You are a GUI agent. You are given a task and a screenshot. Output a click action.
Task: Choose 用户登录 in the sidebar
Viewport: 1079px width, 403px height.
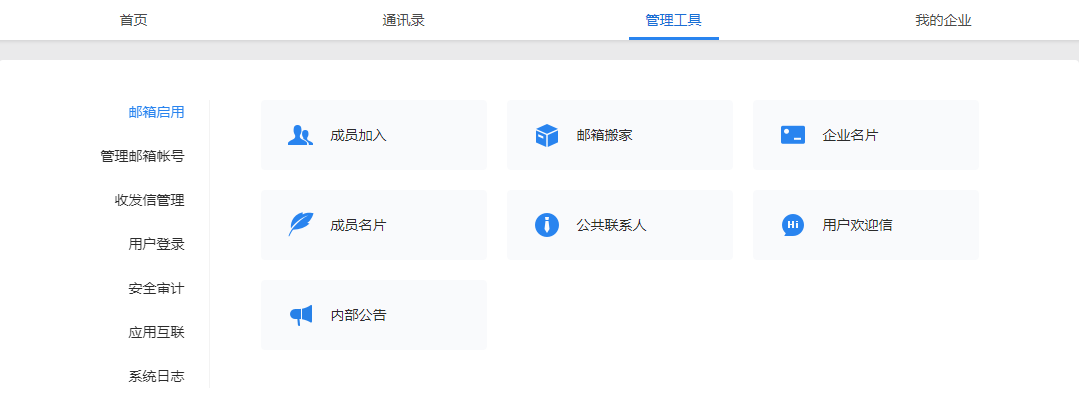coord(156,244)
